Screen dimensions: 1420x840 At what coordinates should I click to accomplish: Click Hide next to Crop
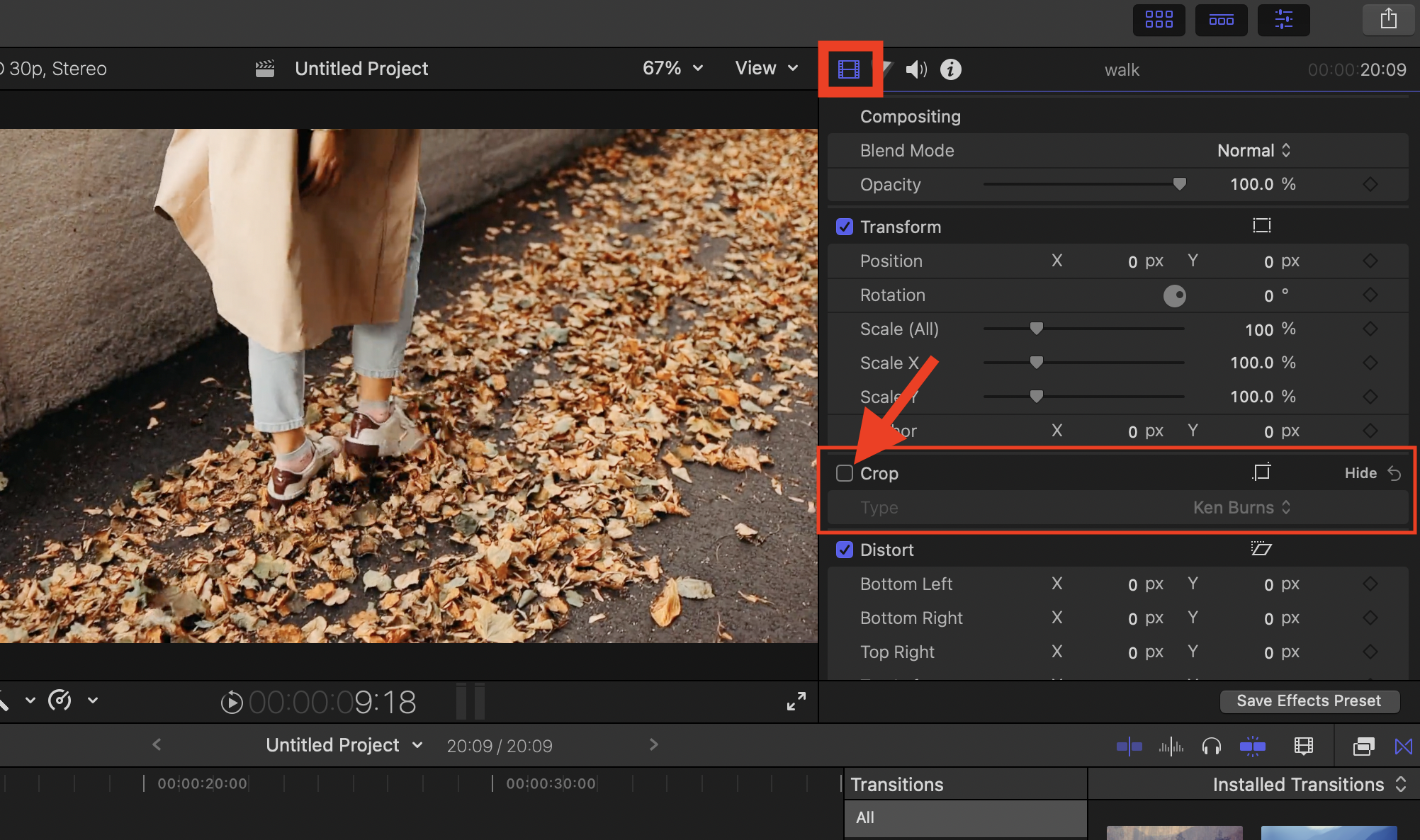tap(1360, 473)
